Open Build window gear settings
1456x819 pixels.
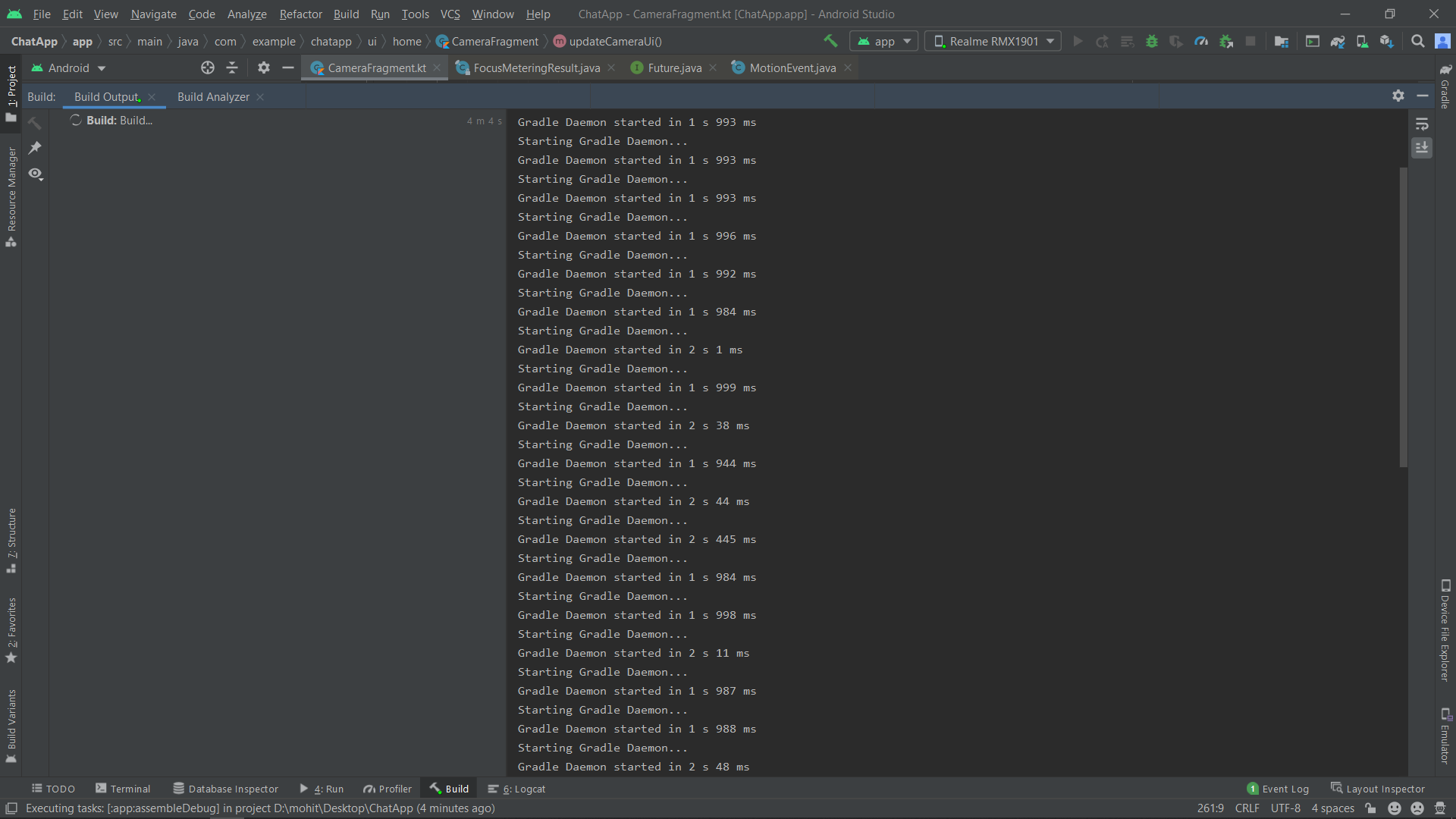[1398, 96]
